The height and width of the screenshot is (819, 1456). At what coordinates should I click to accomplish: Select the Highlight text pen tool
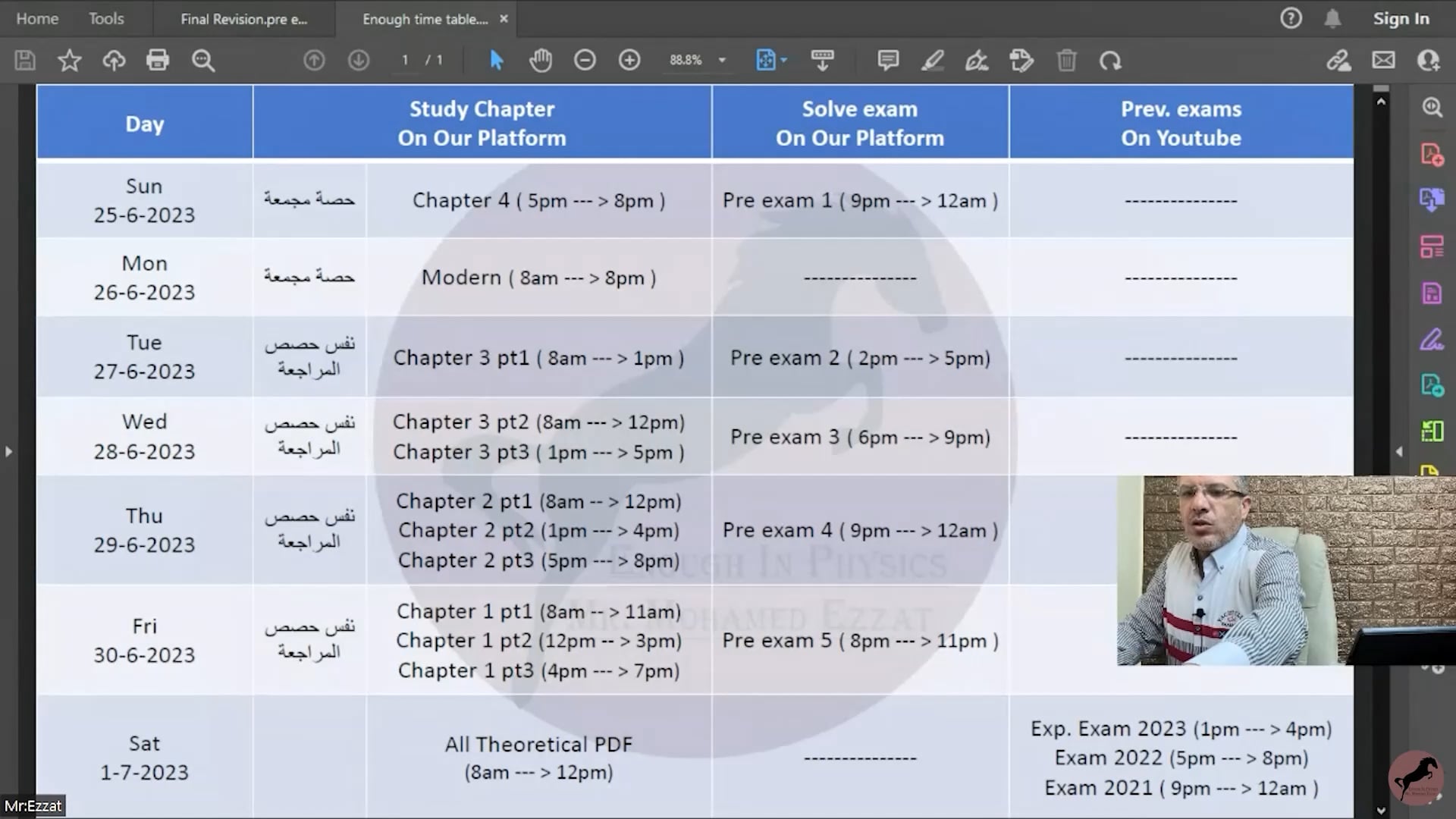tap(932, 60)
